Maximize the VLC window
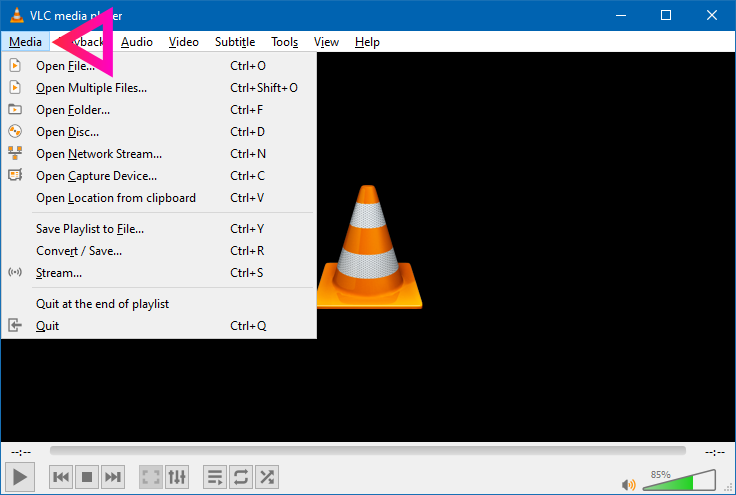 click(666, 15)
